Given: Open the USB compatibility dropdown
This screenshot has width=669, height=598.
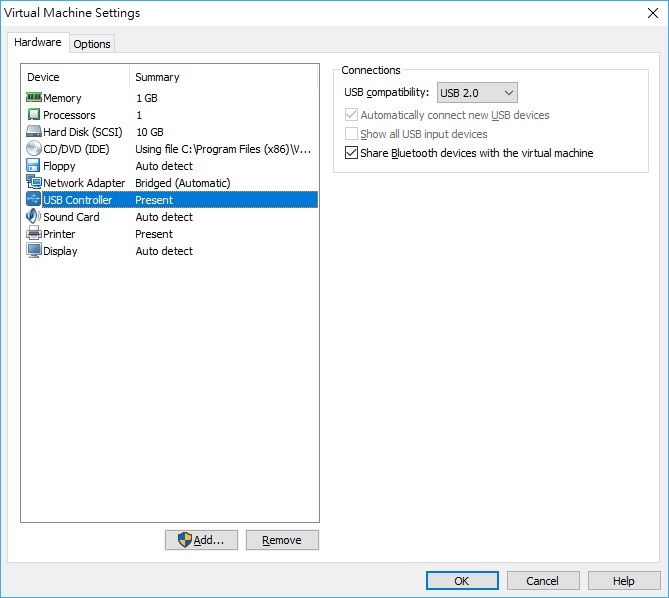Looking at the screenshot, I should [x=477, y=93].
